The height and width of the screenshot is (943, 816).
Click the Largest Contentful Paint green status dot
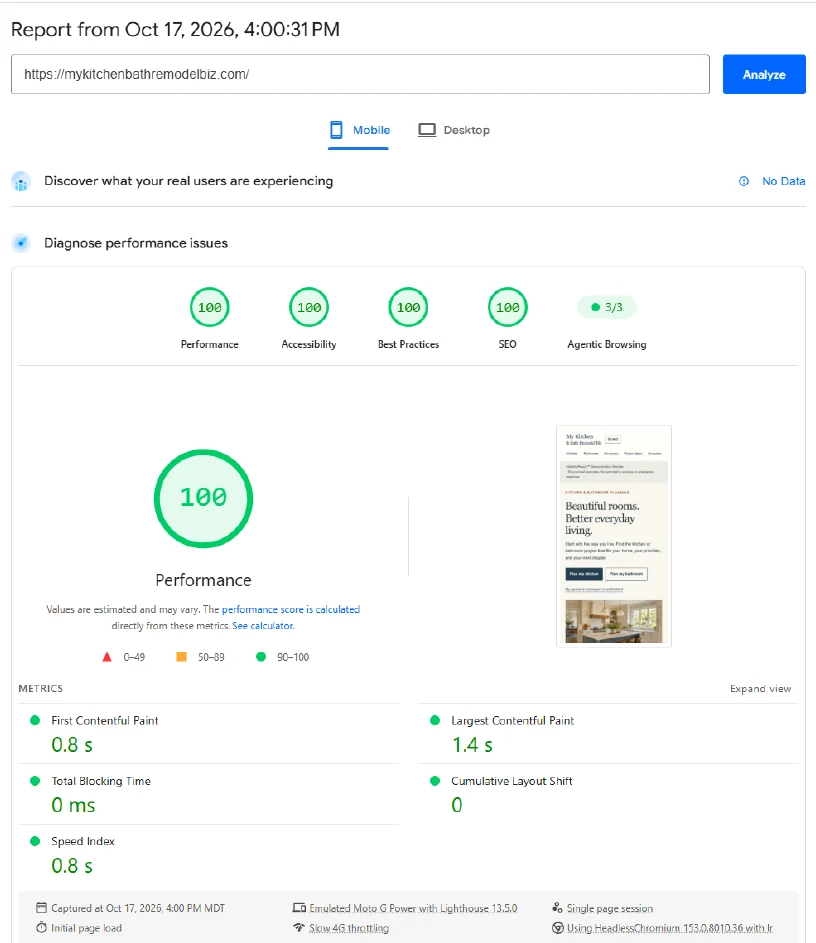(435, 720)
